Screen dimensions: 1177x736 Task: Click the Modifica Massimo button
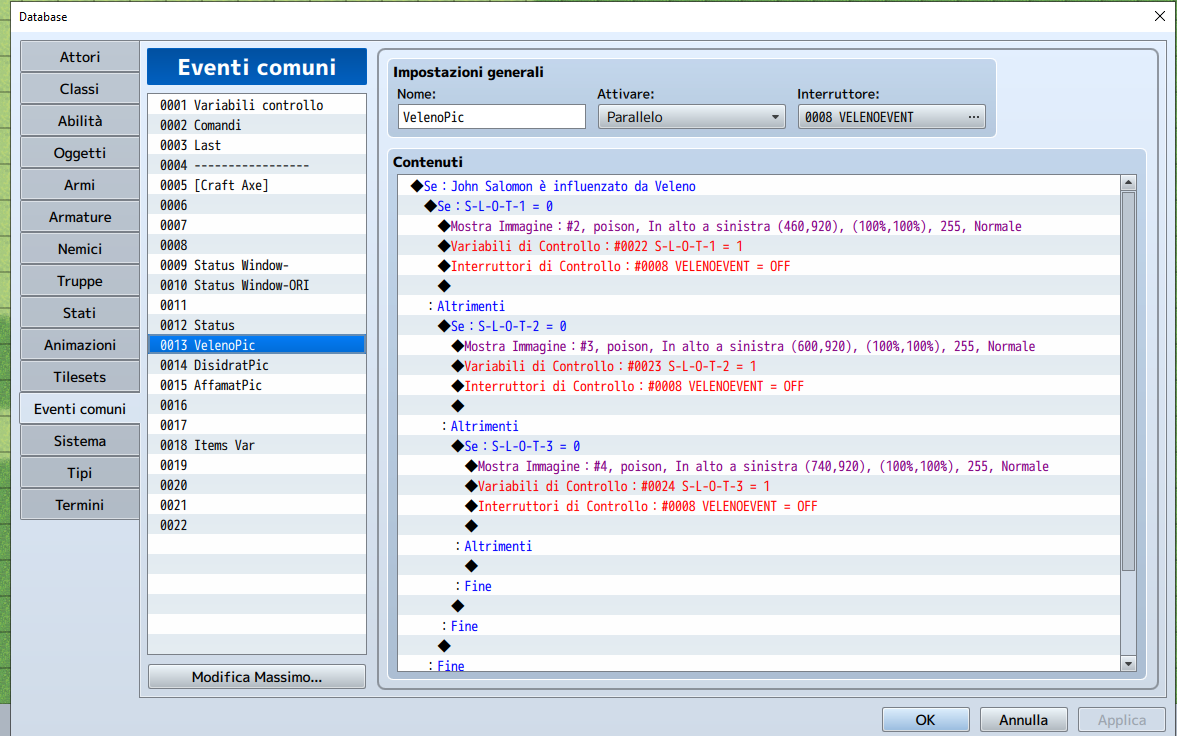tap(257, 677)
